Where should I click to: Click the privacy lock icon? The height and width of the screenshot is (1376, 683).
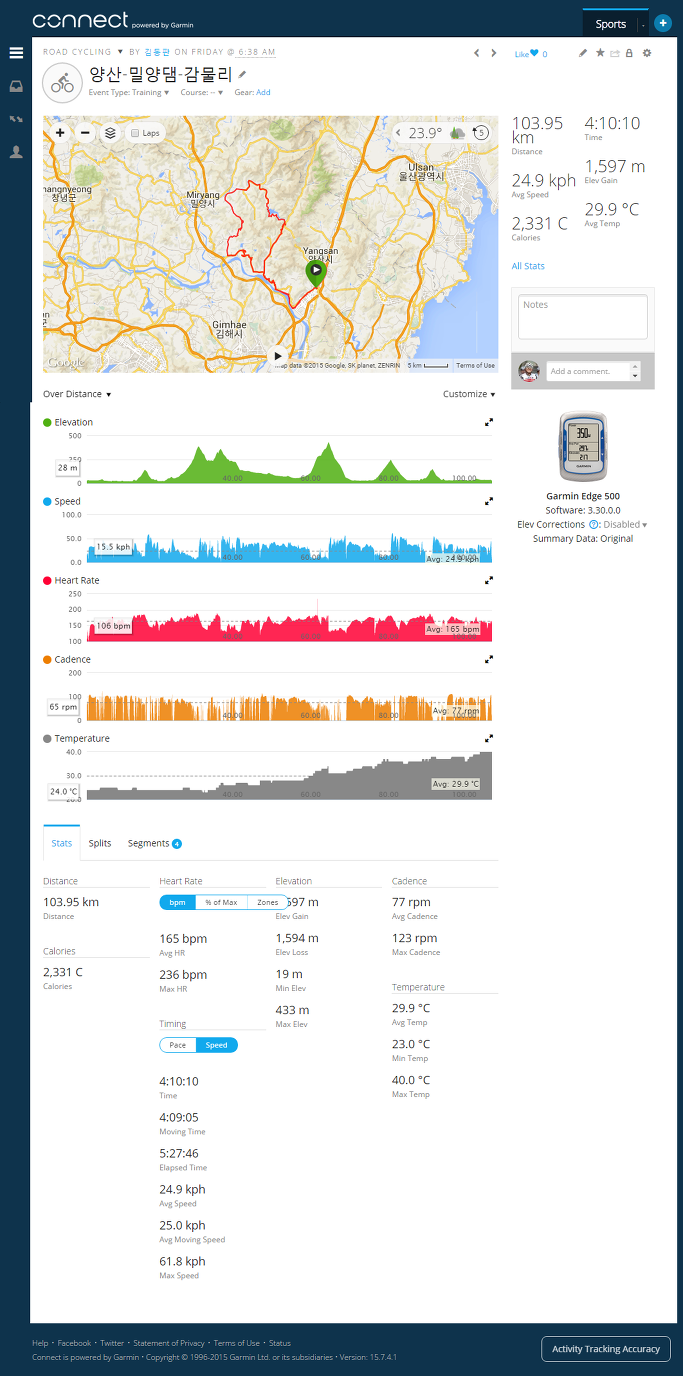pyautogui.click(x=629, y=53)
